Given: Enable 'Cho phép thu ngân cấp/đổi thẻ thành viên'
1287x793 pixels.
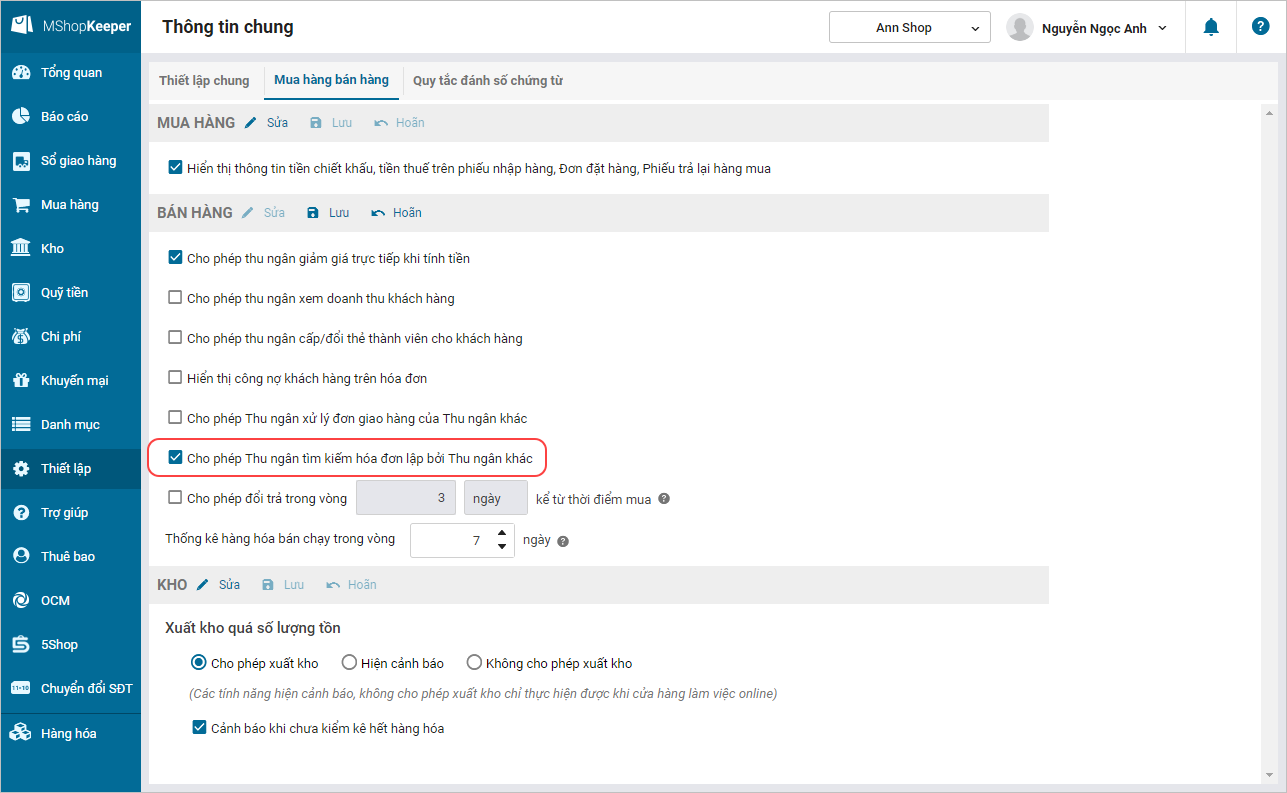Looking at the screenshot, I should click(176, 338).
